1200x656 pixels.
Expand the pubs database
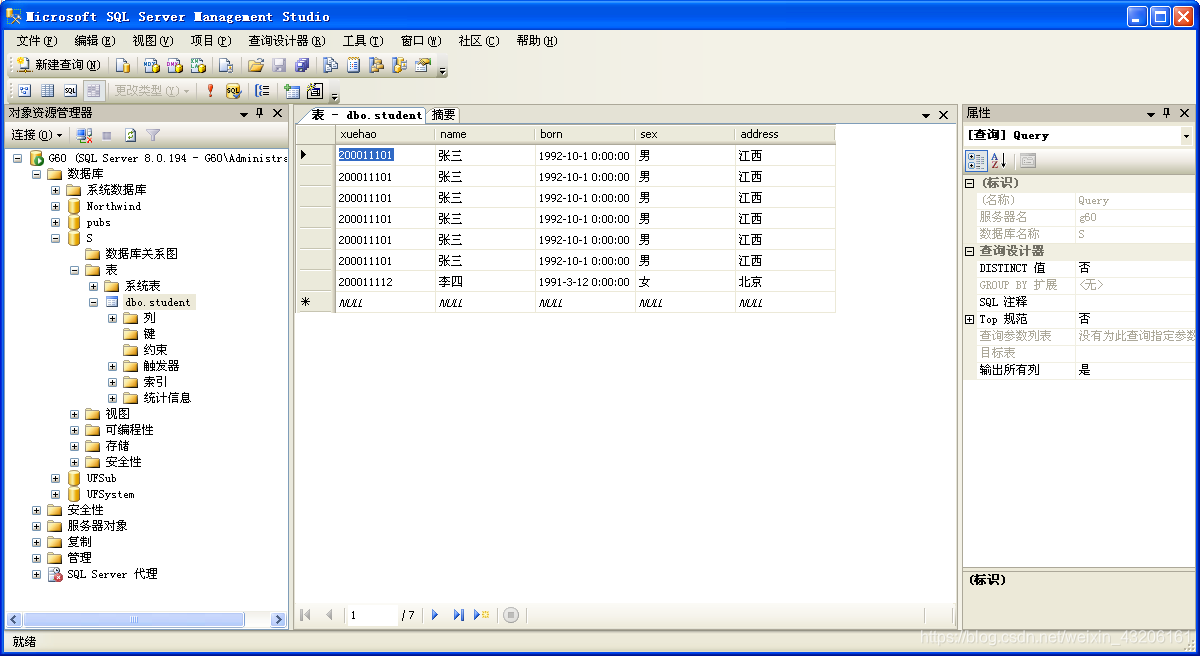pyautogui.click(x=56, y=222)
